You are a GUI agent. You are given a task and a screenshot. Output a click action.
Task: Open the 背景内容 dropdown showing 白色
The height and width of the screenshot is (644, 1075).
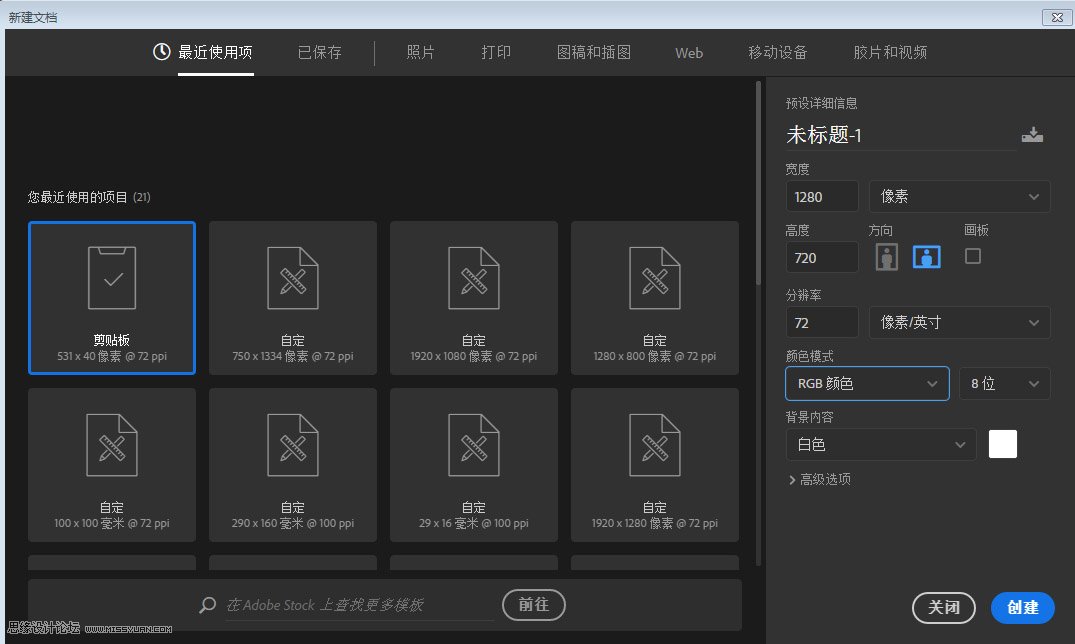(x=879, y=444)
